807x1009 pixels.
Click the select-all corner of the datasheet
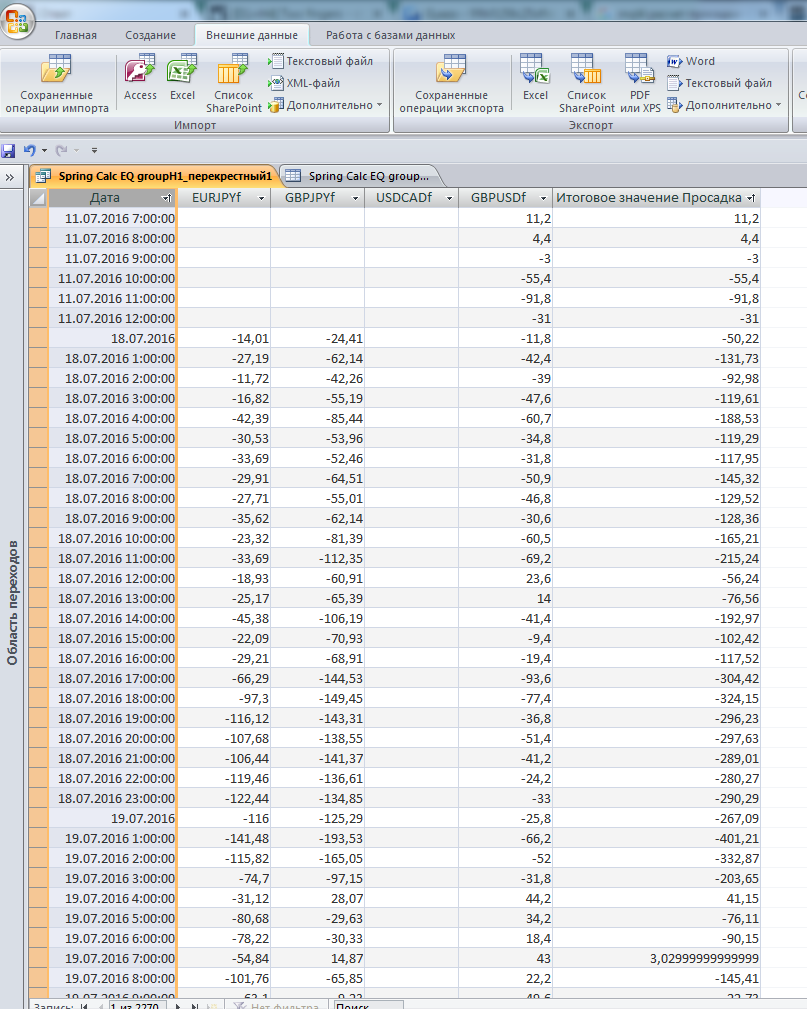(x=39, y=198)
